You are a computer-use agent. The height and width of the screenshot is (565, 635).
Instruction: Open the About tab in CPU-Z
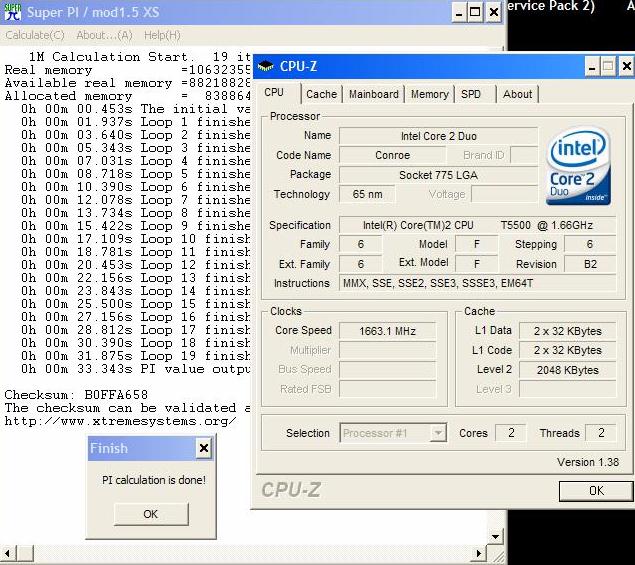tap(517, 94)
